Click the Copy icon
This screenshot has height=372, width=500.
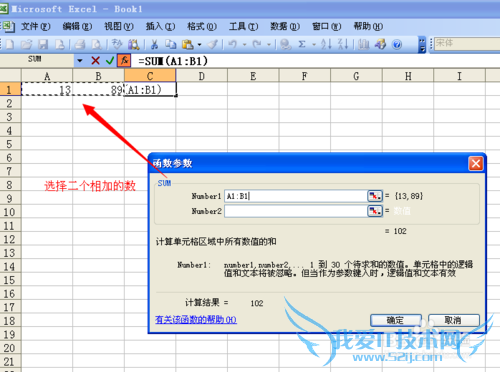pos(171,44)
